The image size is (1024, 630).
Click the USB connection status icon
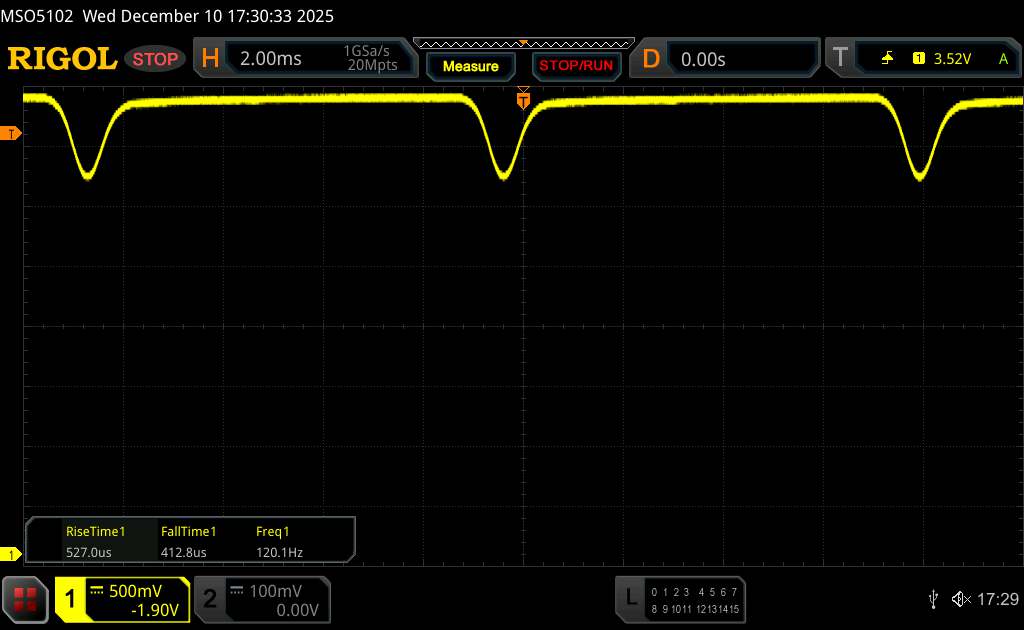(933, 599)
